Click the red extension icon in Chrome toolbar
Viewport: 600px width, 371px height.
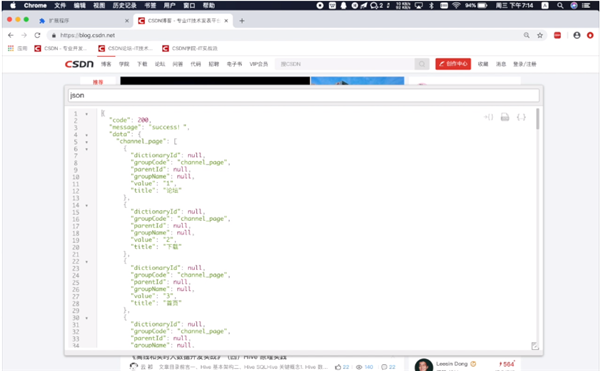[558, 35]
